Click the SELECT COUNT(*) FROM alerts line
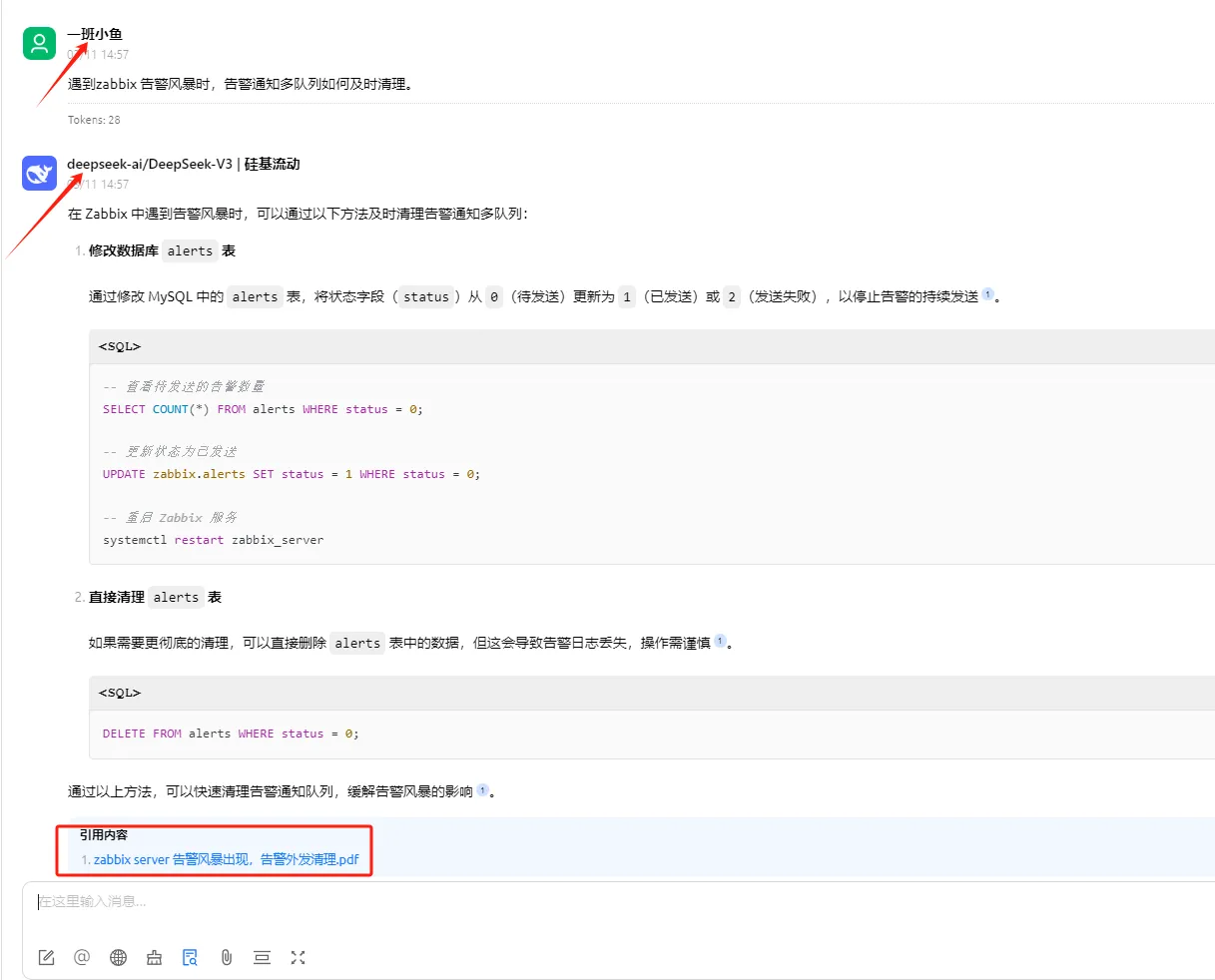Image resolution: width=1215 pixels, height=980 pixels. tap(263, 409)
